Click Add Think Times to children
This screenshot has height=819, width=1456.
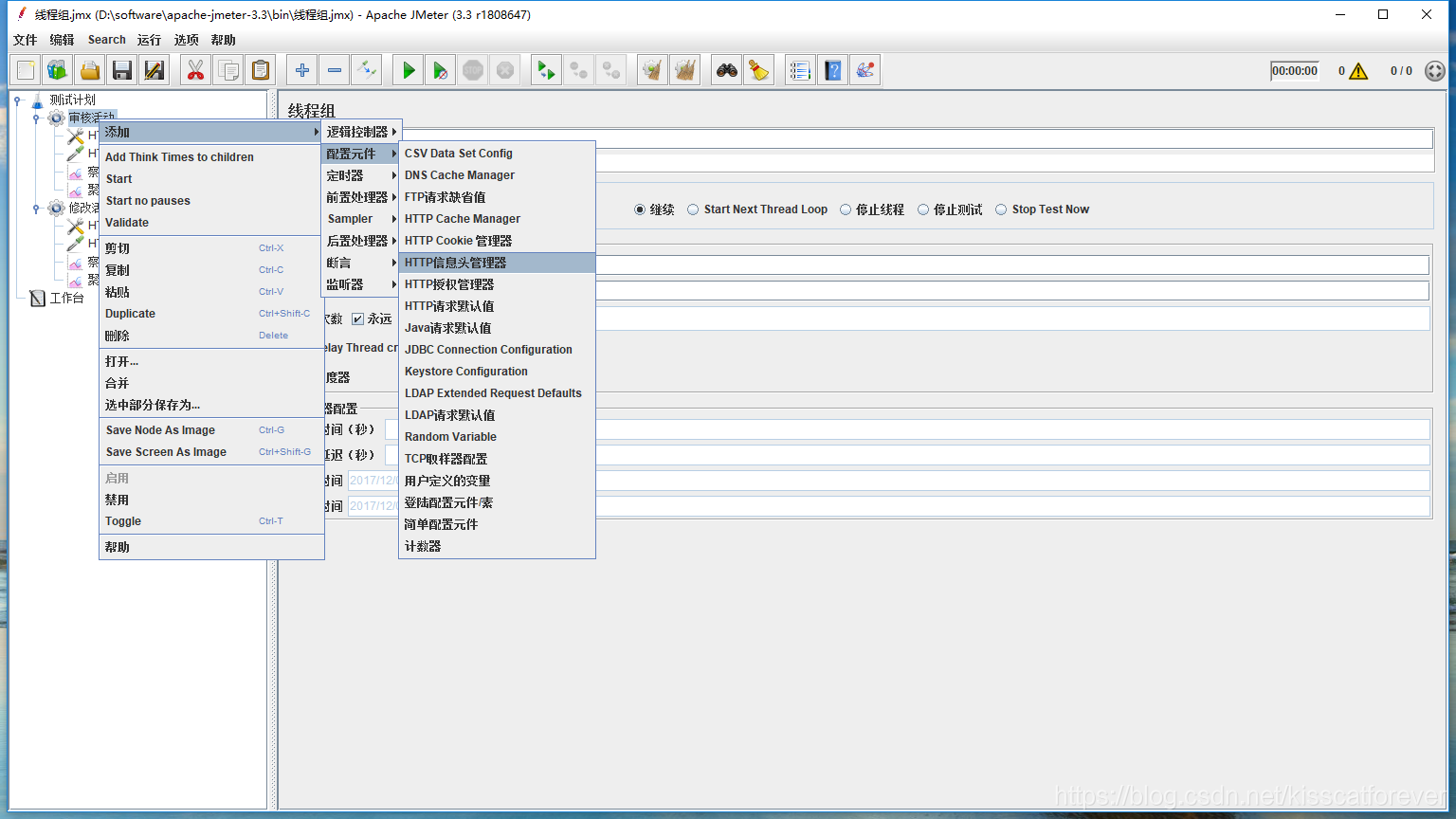coord(211,157)
